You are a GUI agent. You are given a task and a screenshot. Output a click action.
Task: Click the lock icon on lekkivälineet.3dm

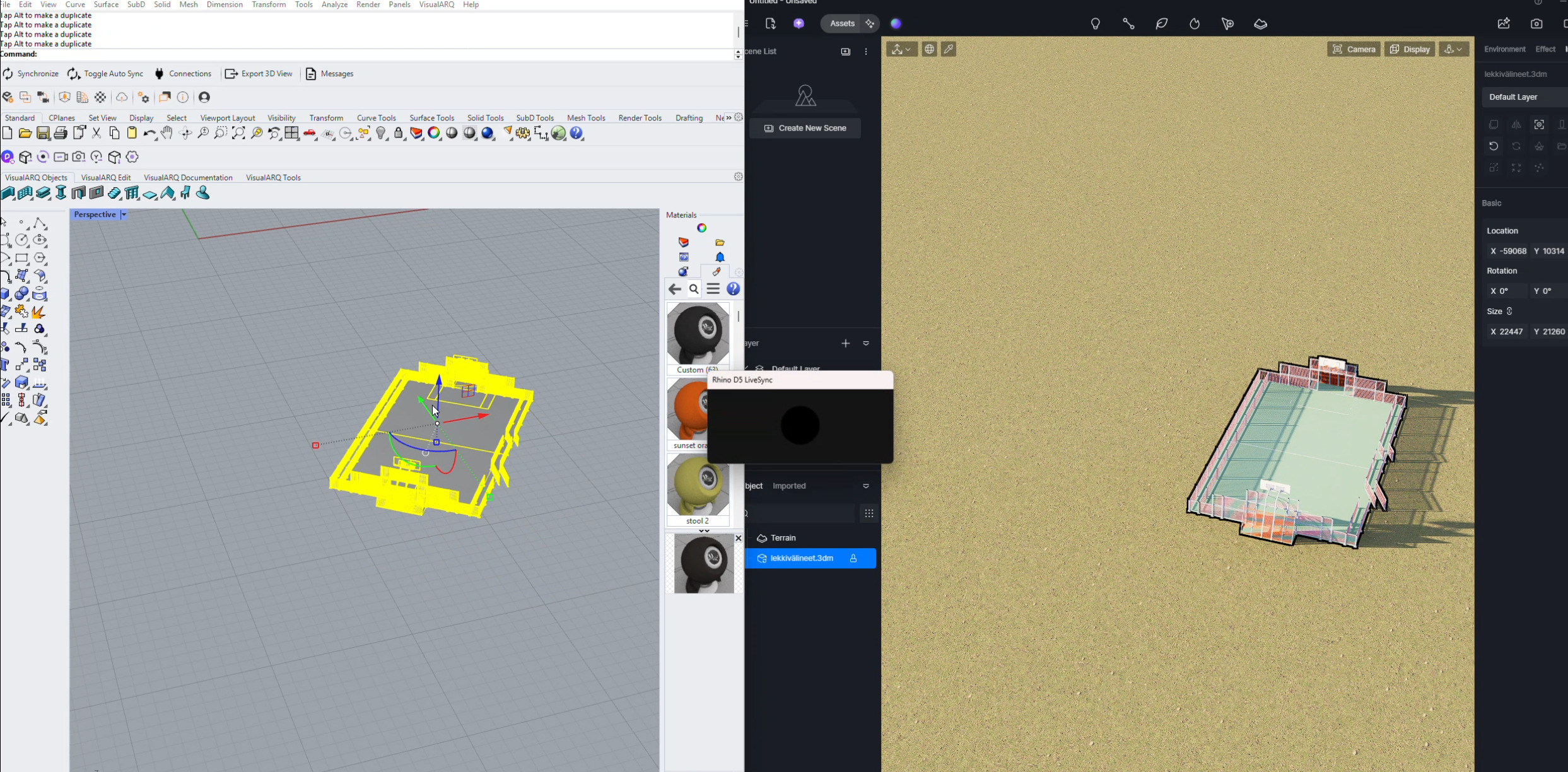[x=853, y=558]
